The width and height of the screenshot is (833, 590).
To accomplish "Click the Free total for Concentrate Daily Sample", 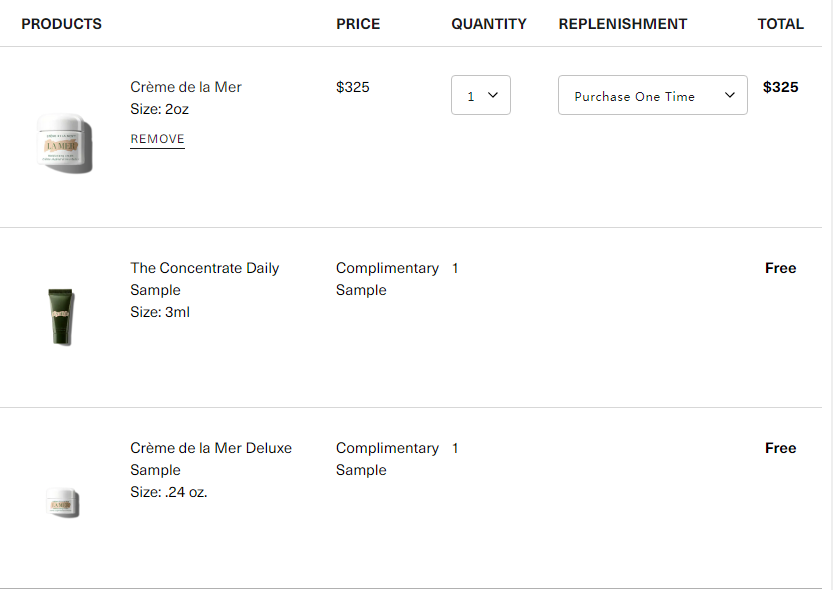I will click(x=780, y=268).
